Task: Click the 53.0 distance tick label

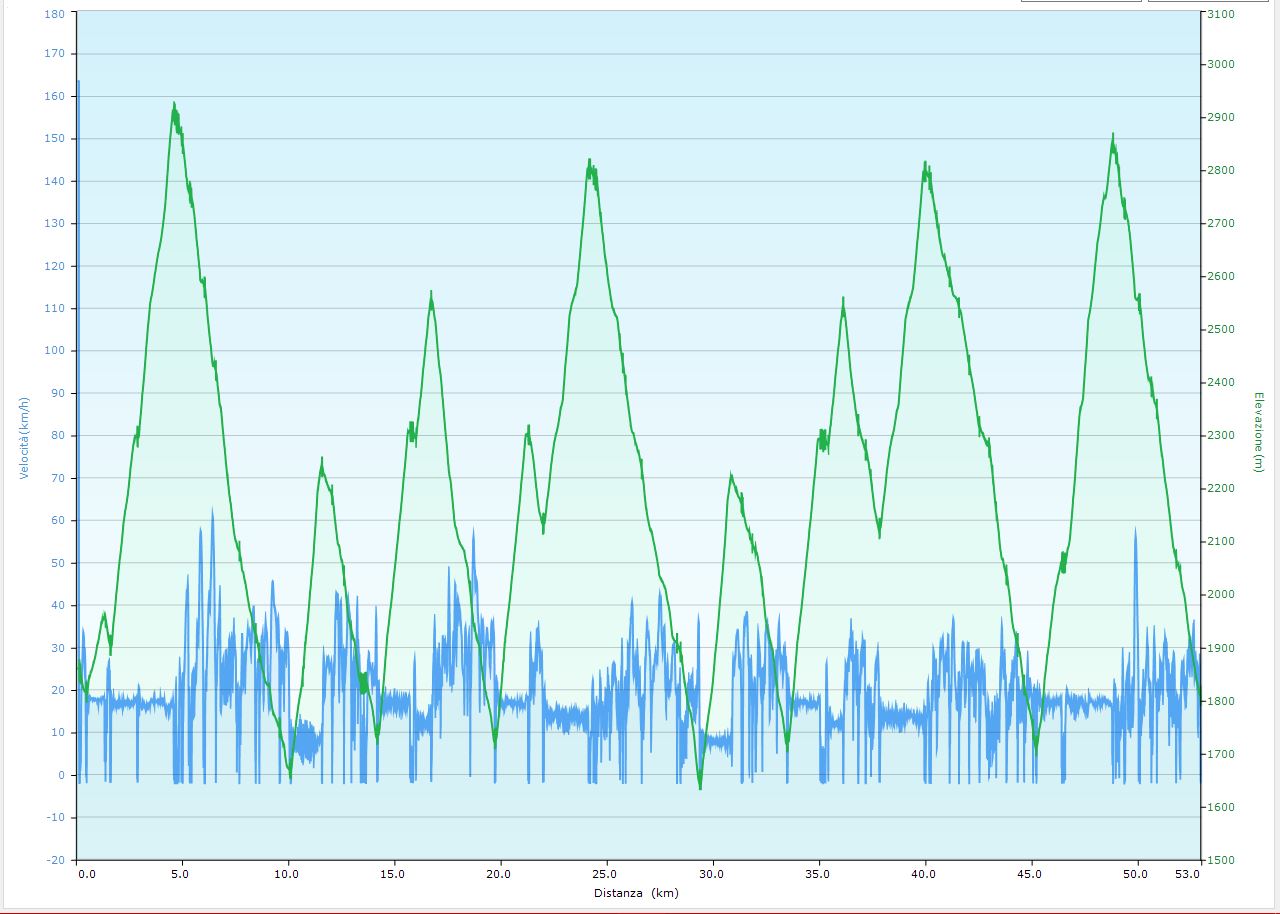Action: (x=1188, y=874)
